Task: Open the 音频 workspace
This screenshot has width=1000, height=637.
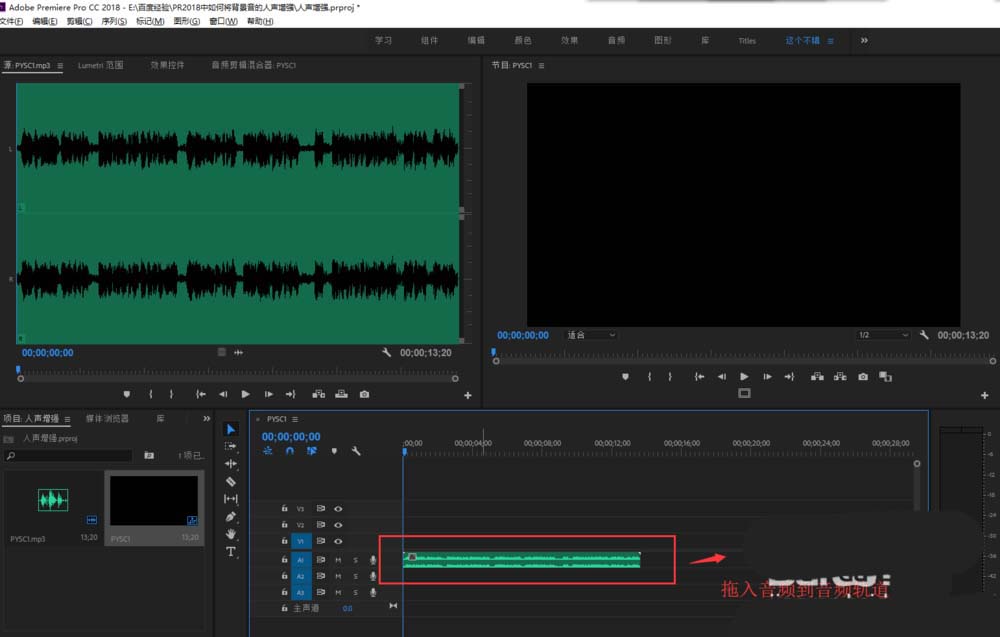Action: [616, 41]
